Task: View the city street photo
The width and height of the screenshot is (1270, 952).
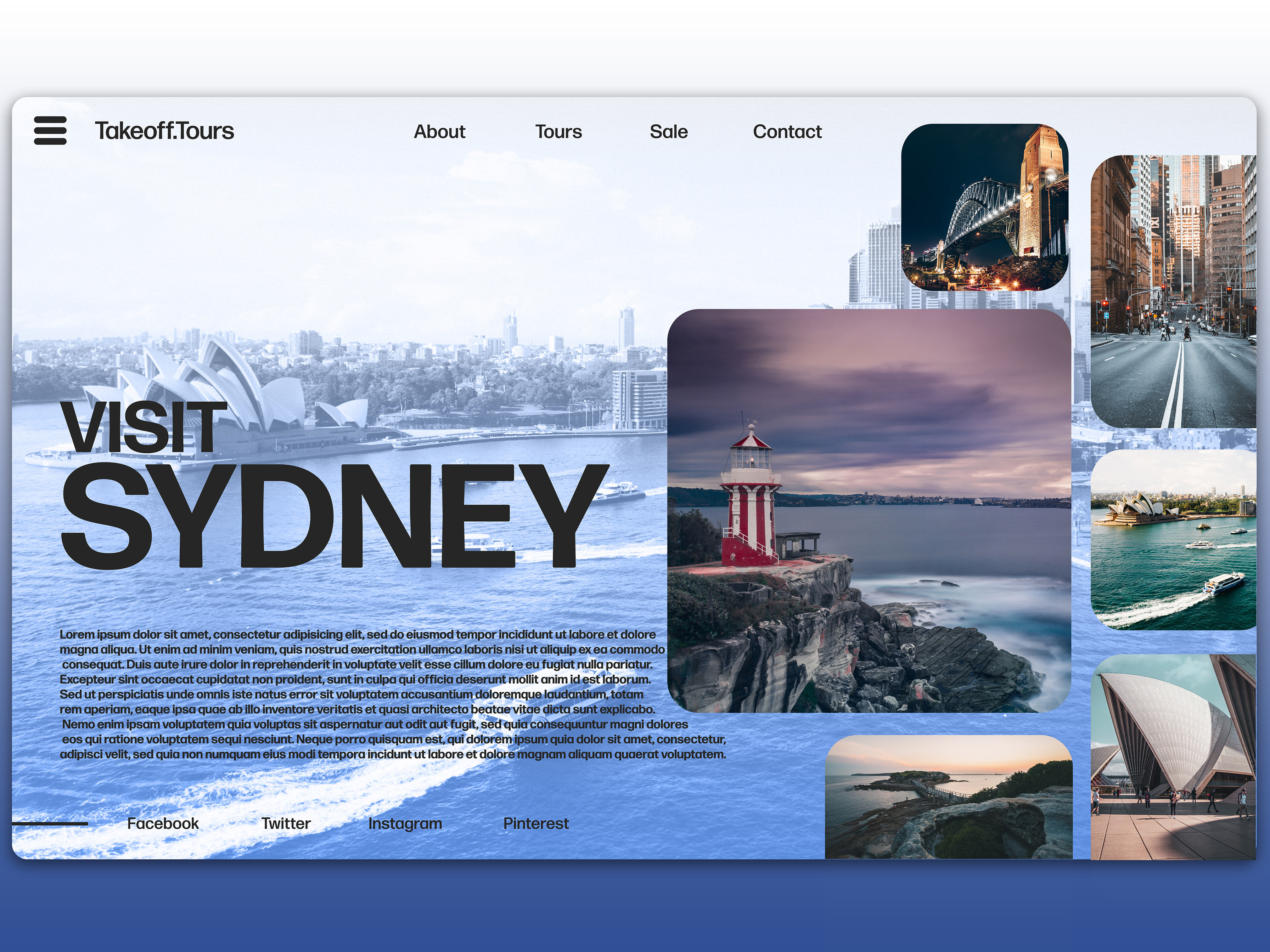Action: tap(1174, 291)
